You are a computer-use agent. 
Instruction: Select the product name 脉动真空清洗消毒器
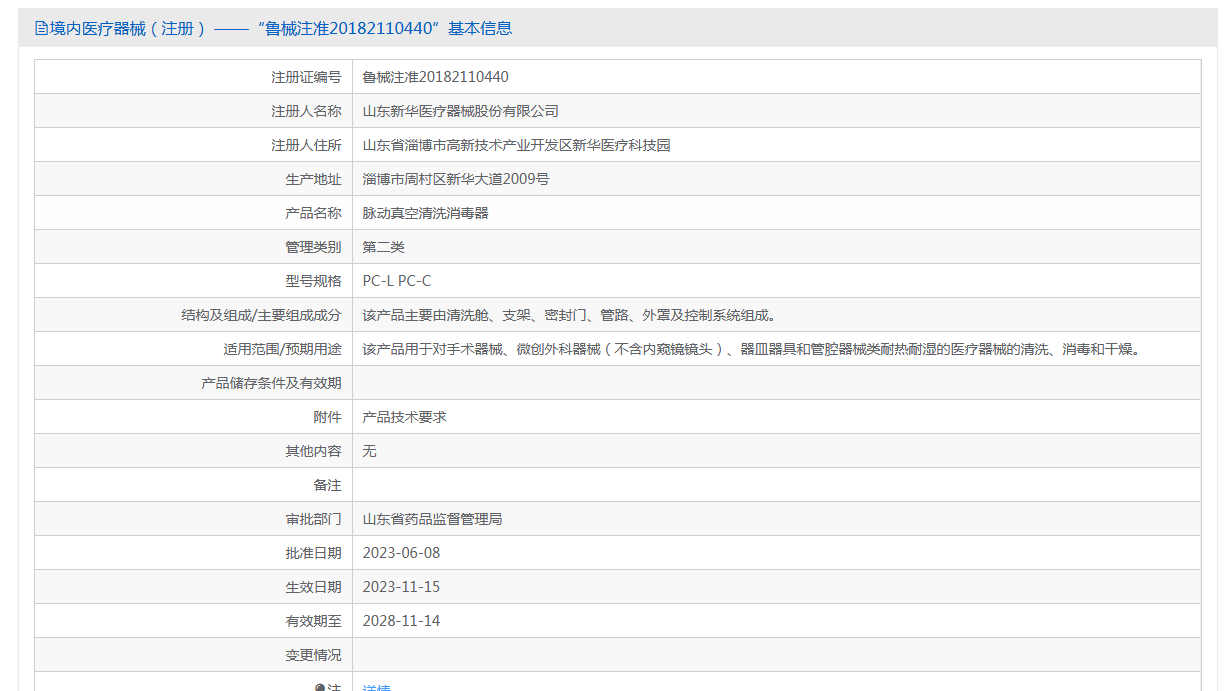pos(425,213)
